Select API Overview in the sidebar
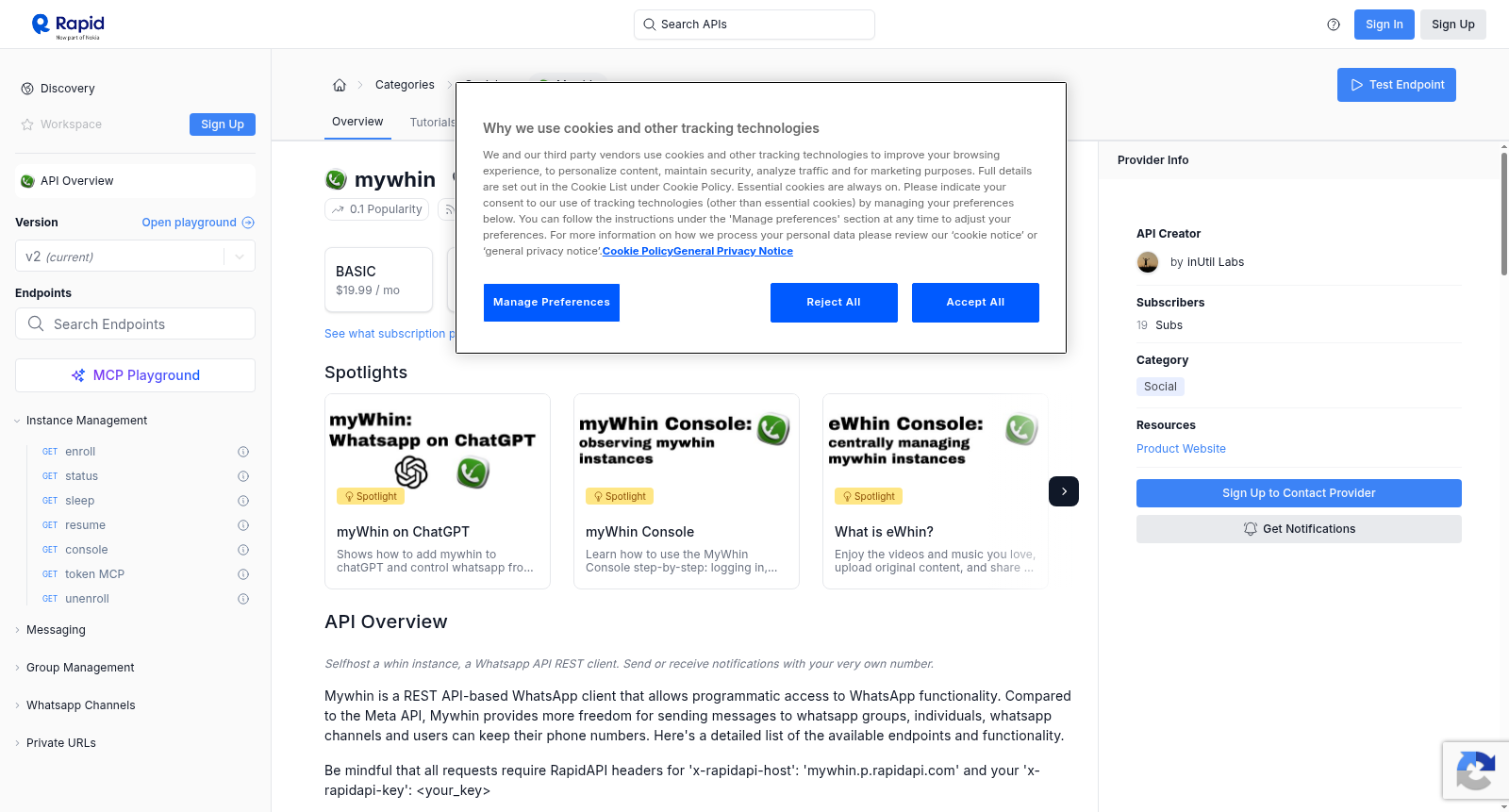 coord(135,181)
